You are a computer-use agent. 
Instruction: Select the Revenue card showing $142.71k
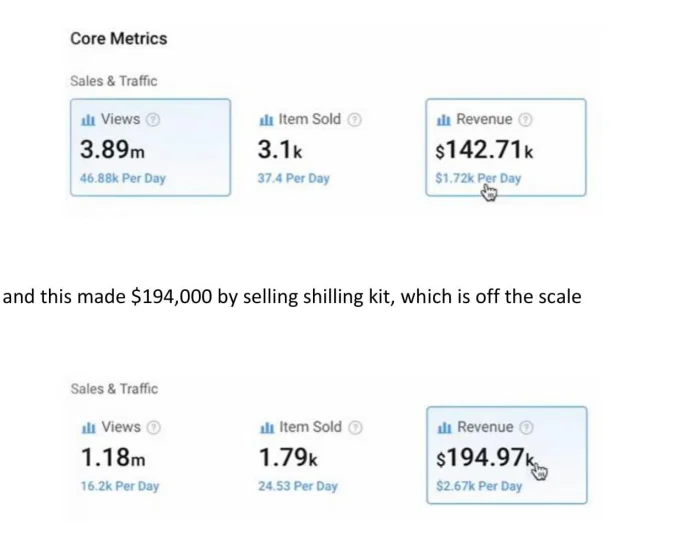(x=506, y=147)
